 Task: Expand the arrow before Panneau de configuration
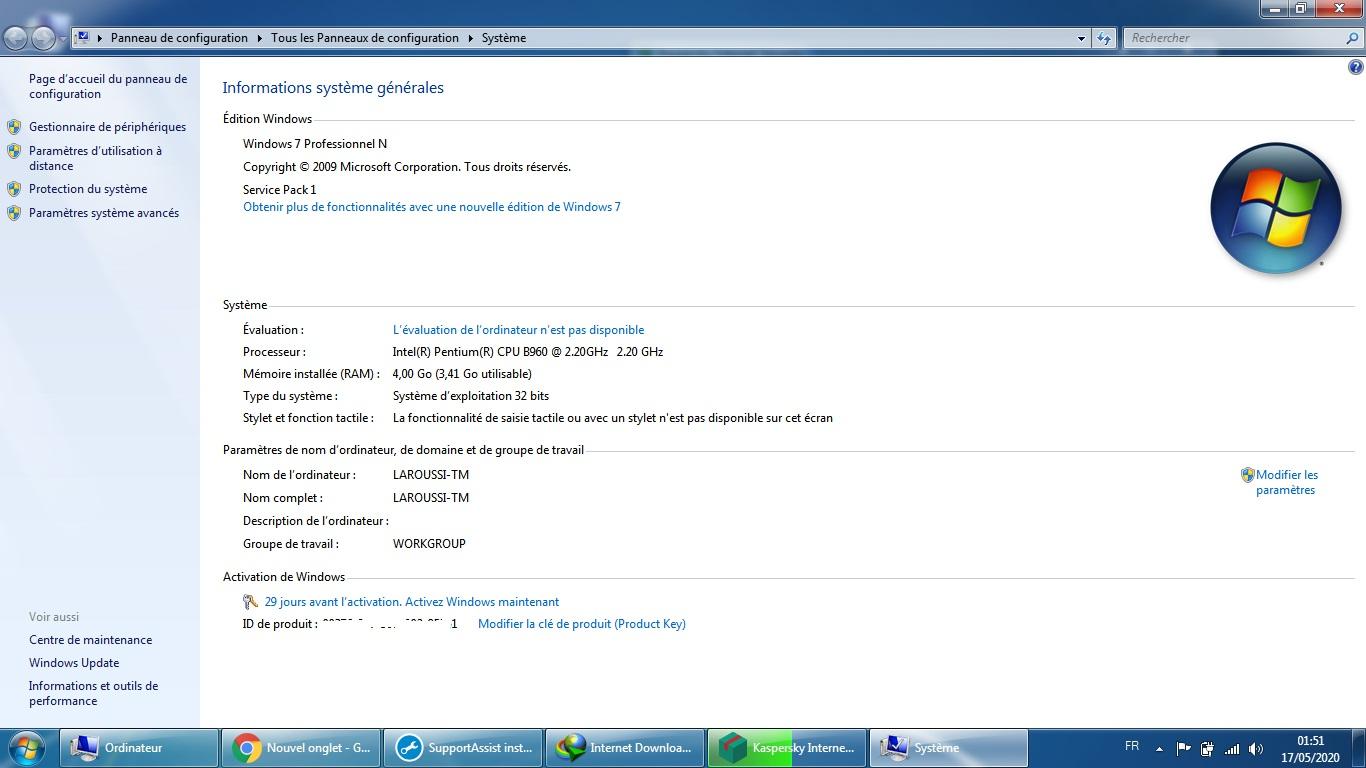click(100, 38)
